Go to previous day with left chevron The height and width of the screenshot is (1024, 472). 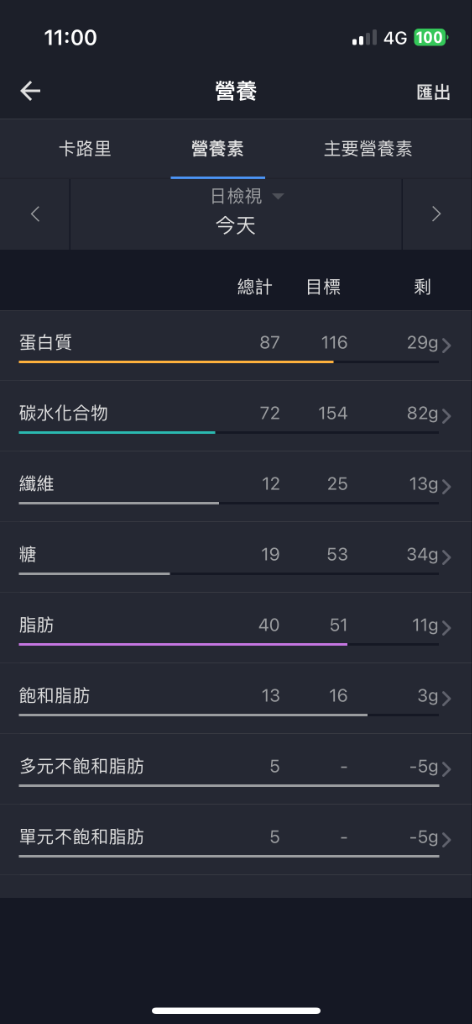tap(35, 214)
